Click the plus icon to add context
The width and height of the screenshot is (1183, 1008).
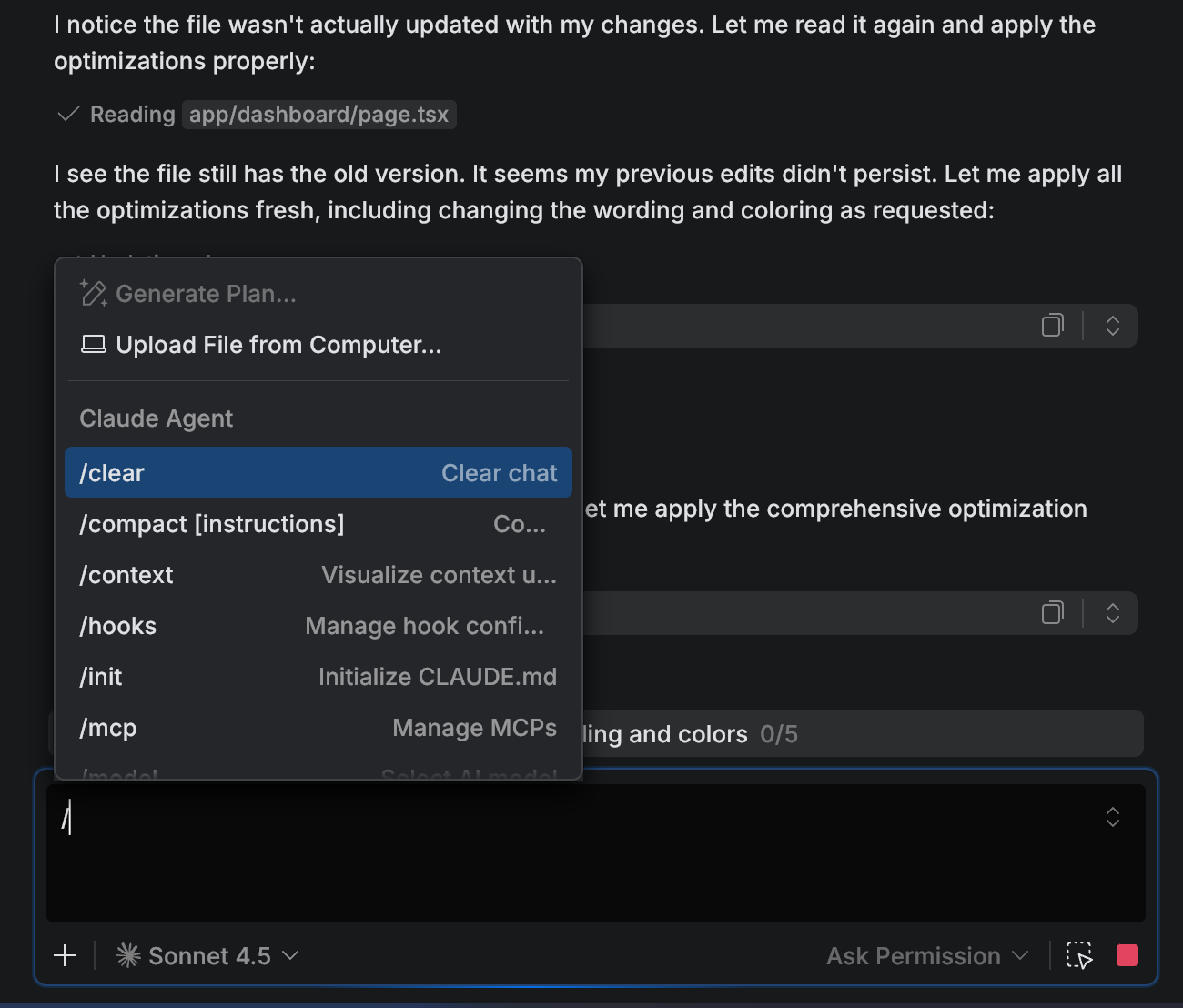point(65,955)
